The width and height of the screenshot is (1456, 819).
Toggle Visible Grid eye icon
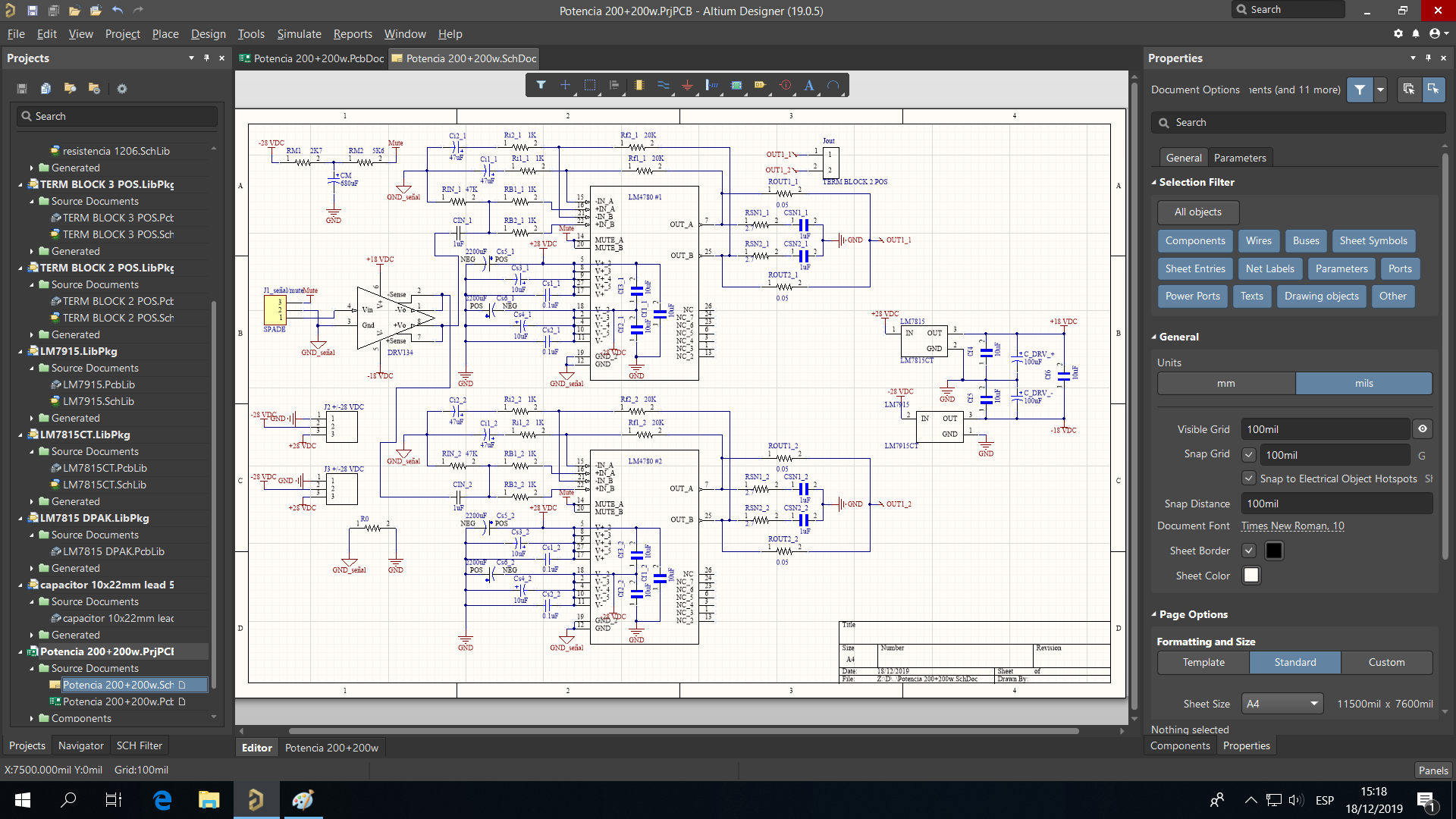tap(1423, 429)
